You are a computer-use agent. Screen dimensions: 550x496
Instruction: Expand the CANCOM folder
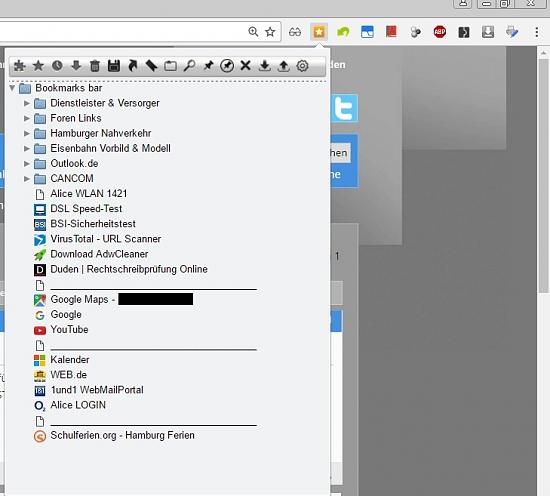27,179
